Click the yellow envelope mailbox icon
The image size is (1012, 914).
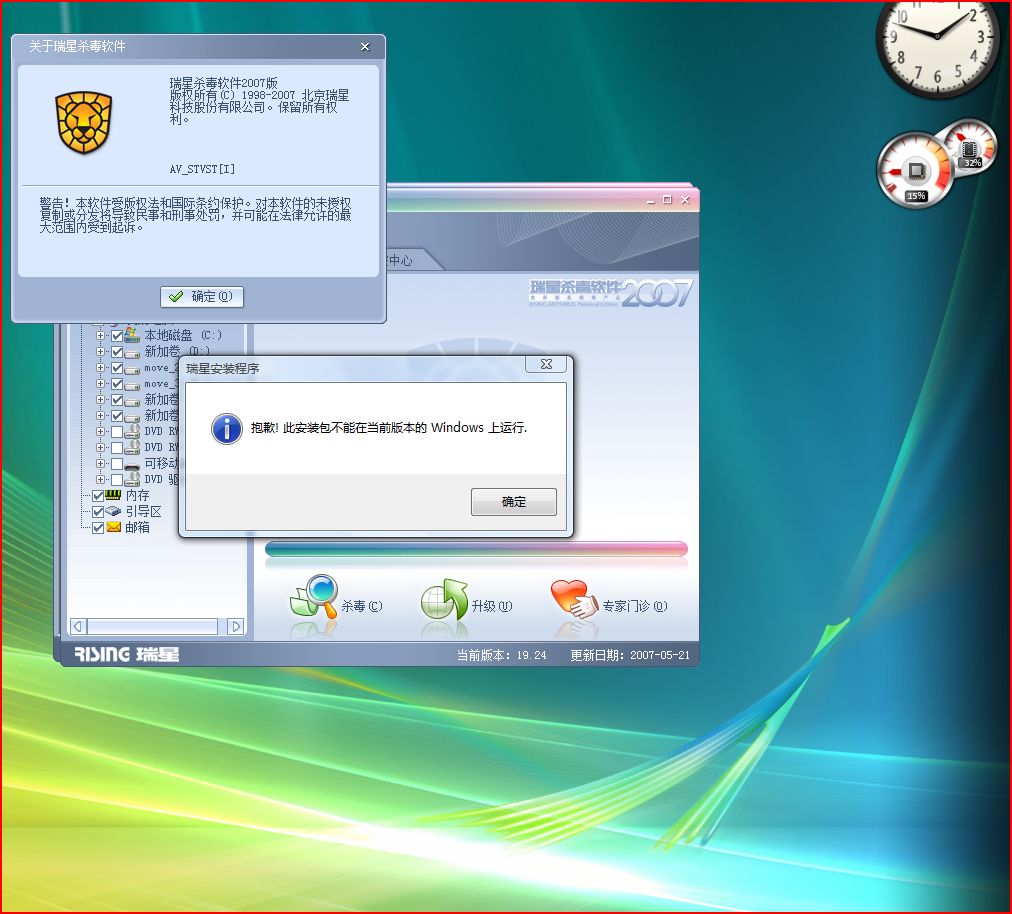pos(114,527)
